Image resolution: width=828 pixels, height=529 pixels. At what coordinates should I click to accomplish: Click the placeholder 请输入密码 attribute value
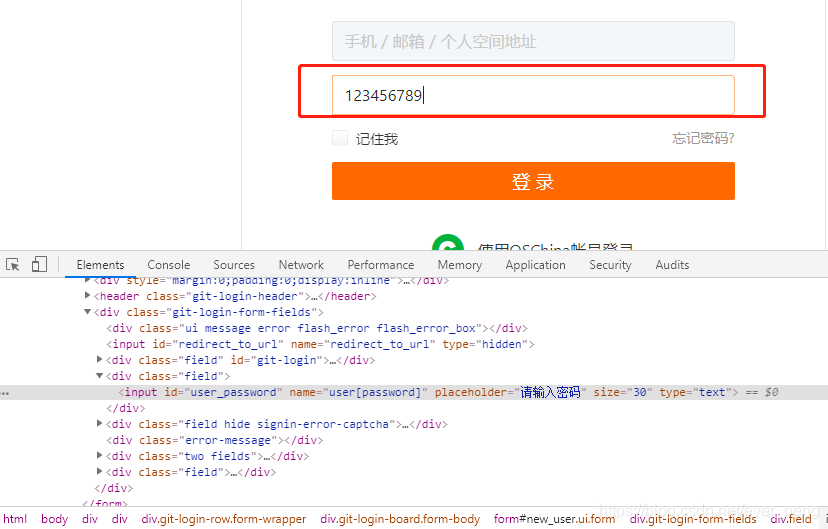(x=550, y=392)
